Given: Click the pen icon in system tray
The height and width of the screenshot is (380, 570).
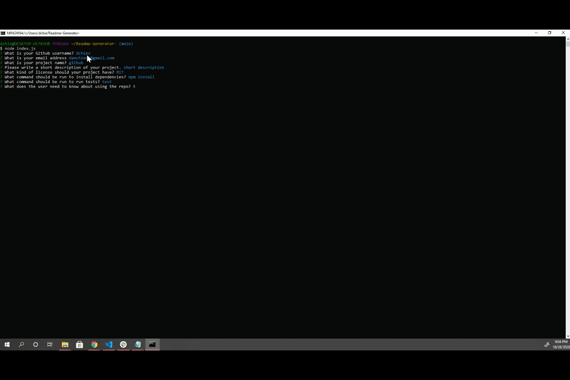Looking at the screenshot, I should tap(547, 344).
